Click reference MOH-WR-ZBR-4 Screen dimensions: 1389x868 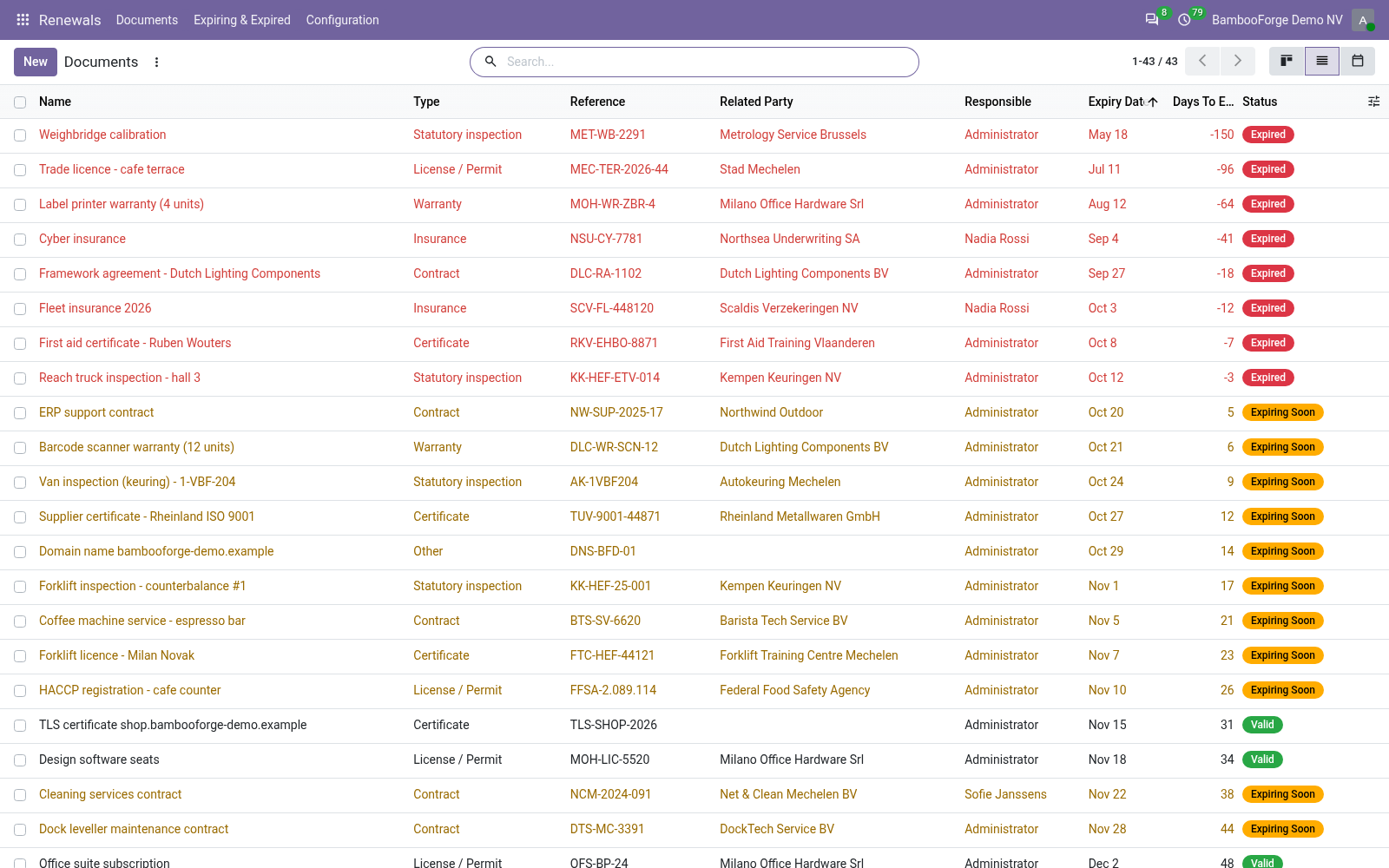coord(613,204)
